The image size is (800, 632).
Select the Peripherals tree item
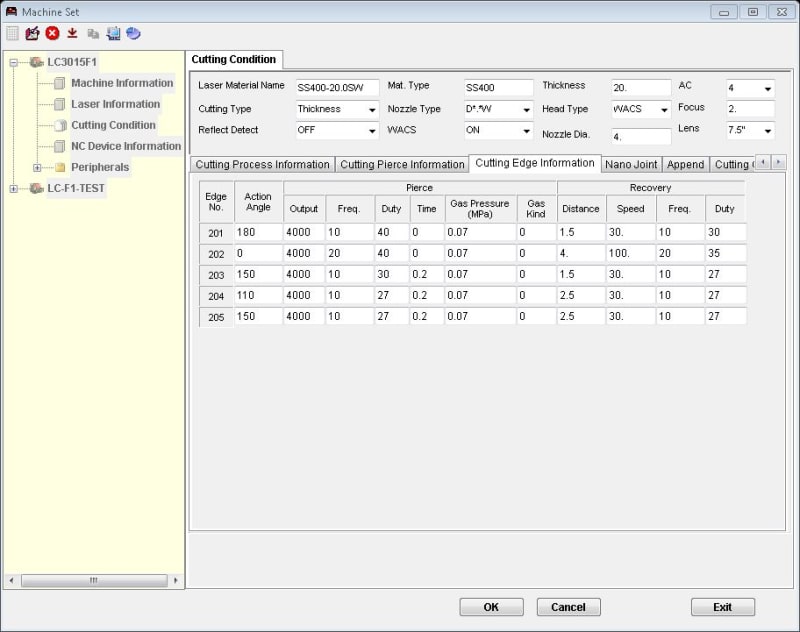tap(100, 167)
